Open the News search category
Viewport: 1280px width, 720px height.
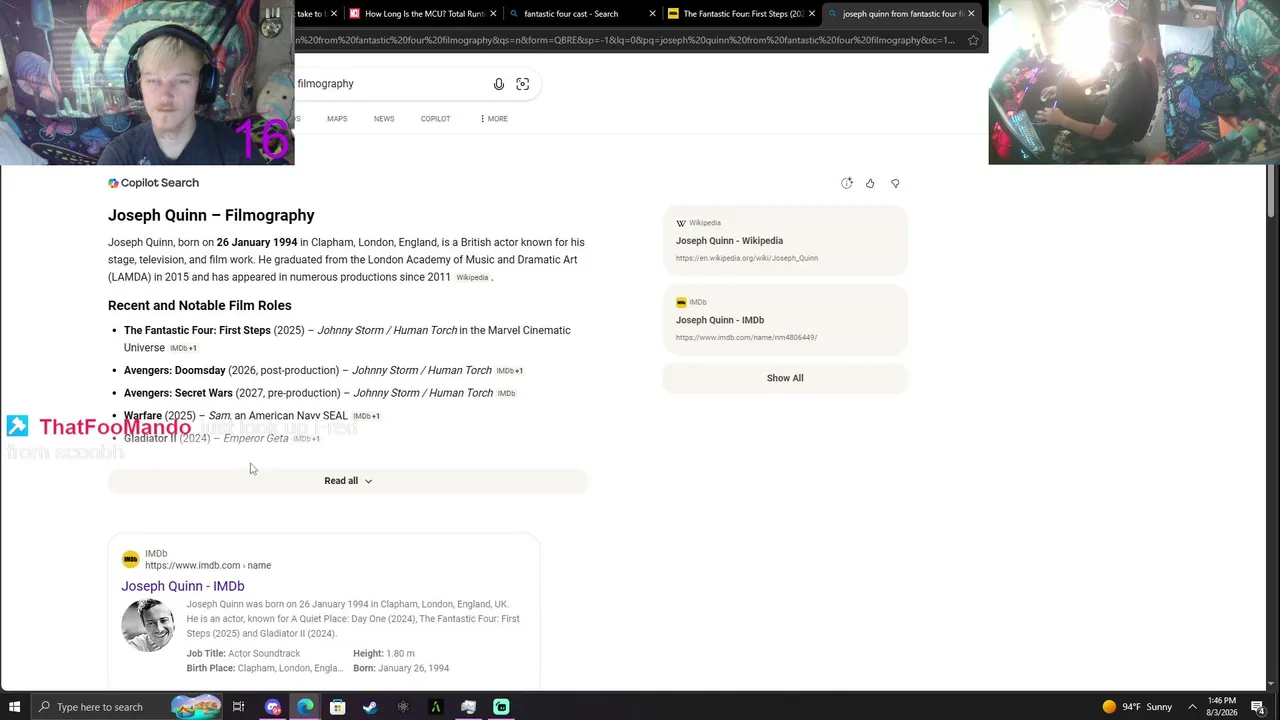384,119
